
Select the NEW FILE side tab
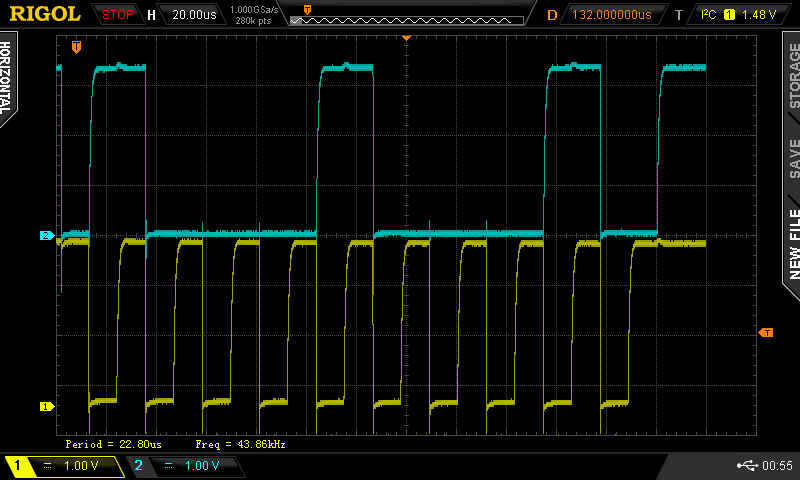point(793,243)
